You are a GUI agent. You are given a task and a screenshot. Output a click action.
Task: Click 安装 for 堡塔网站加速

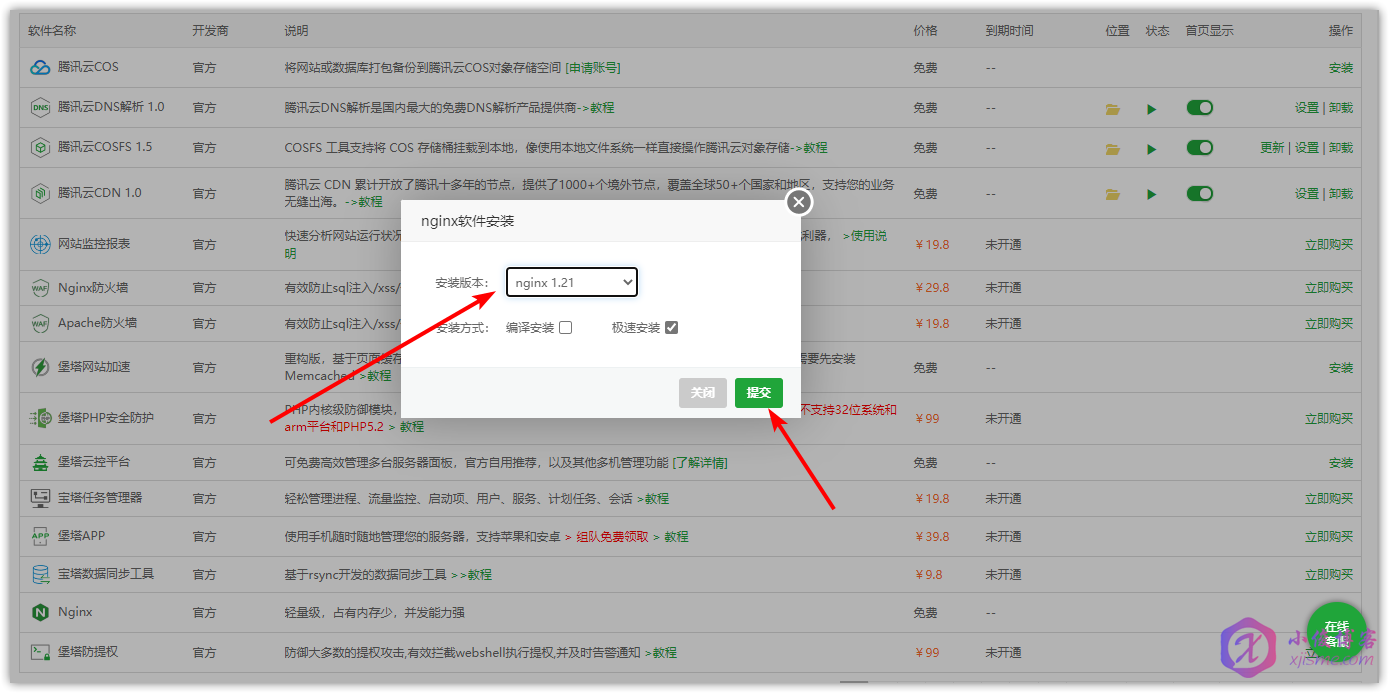click(1341, 368)
